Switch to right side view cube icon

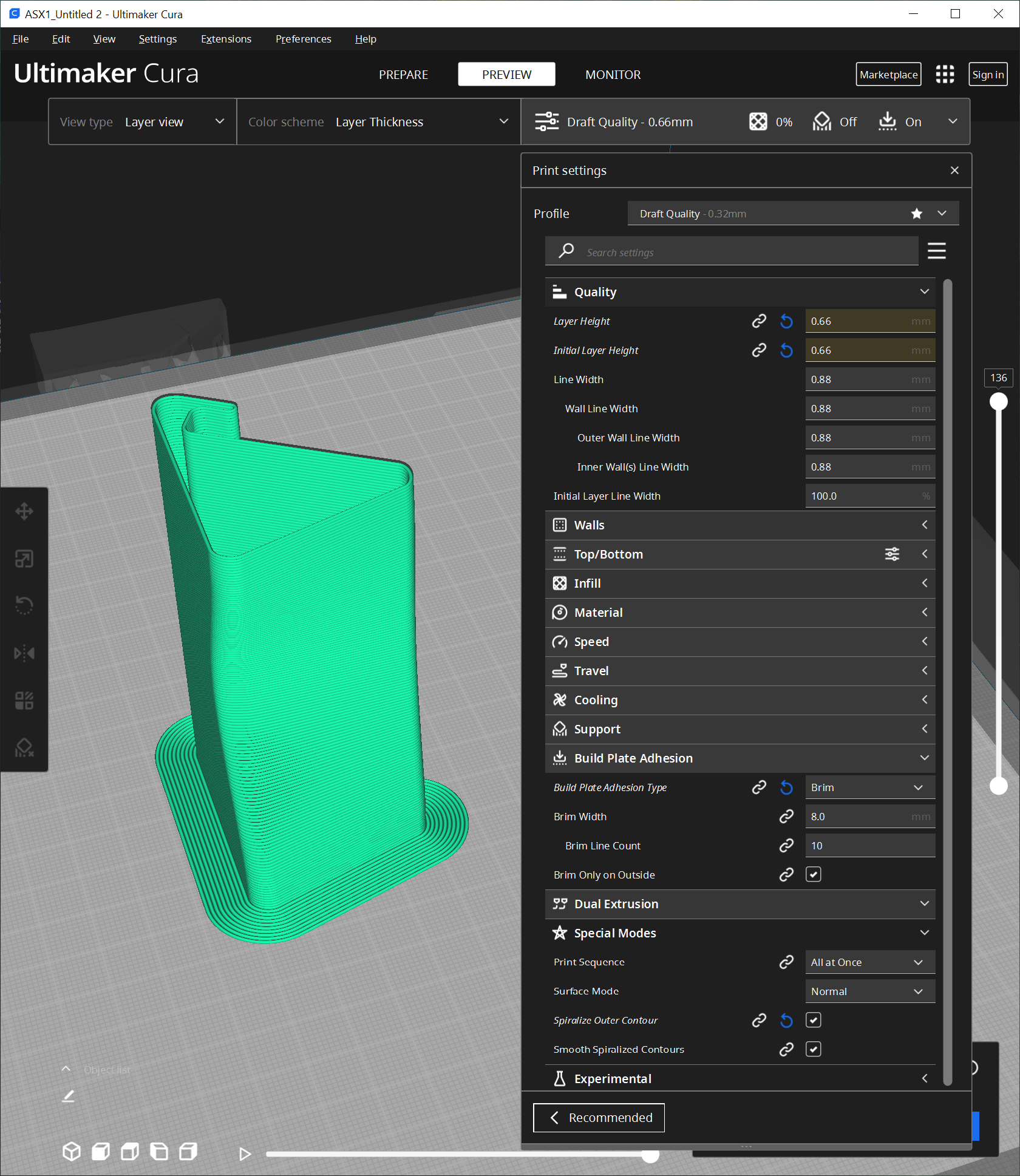point(188,1152)
